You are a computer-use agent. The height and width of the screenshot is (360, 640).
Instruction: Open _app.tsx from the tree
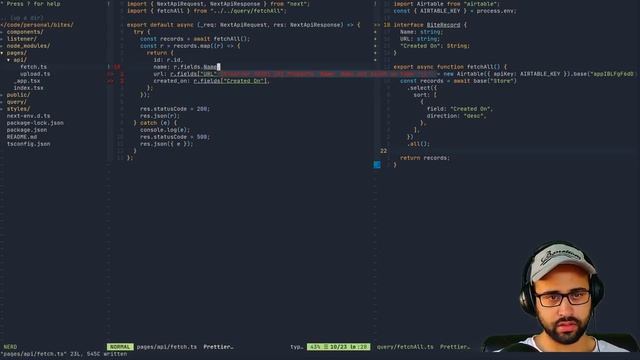pos(27,81)
